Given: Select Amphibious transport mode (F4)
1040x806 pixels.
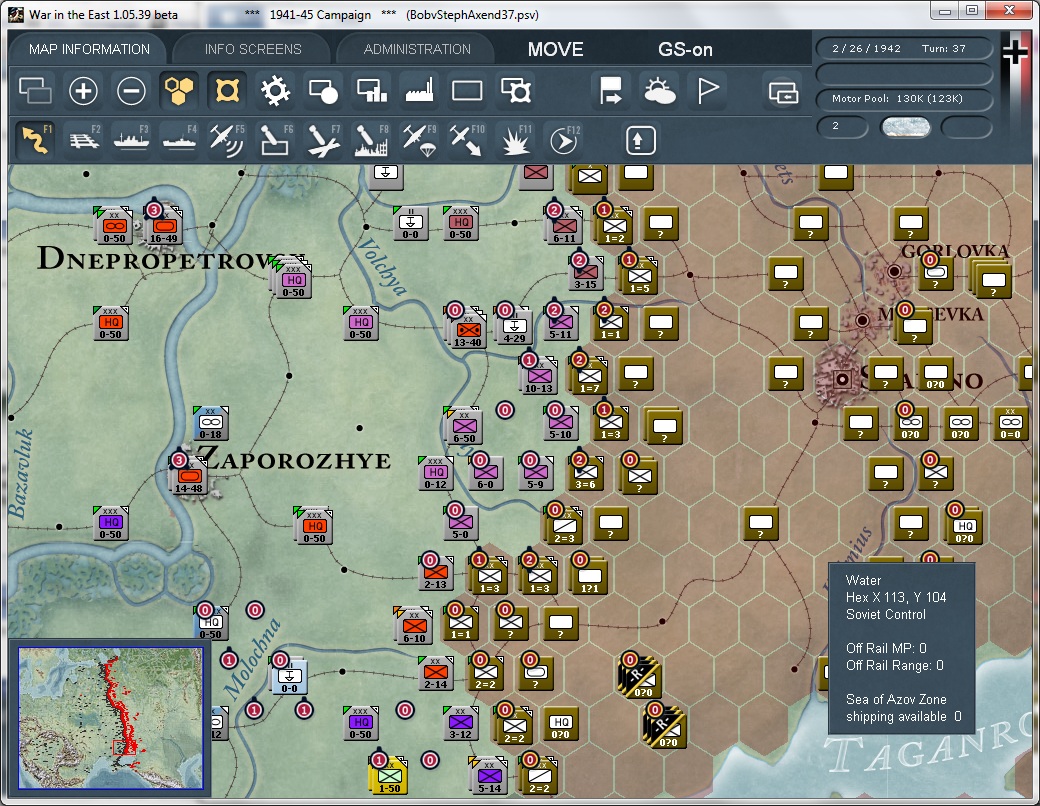Looking at the screenshot, I should tap(179, 140).
